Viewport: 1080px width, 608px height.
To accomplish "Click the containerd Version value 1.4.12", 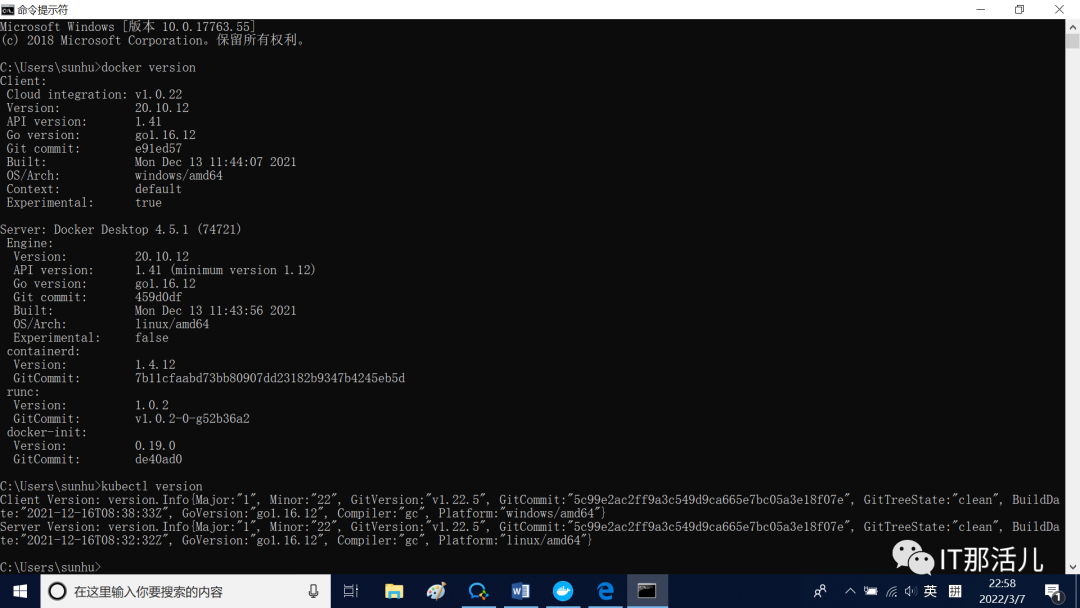I will tap(155, 365).
